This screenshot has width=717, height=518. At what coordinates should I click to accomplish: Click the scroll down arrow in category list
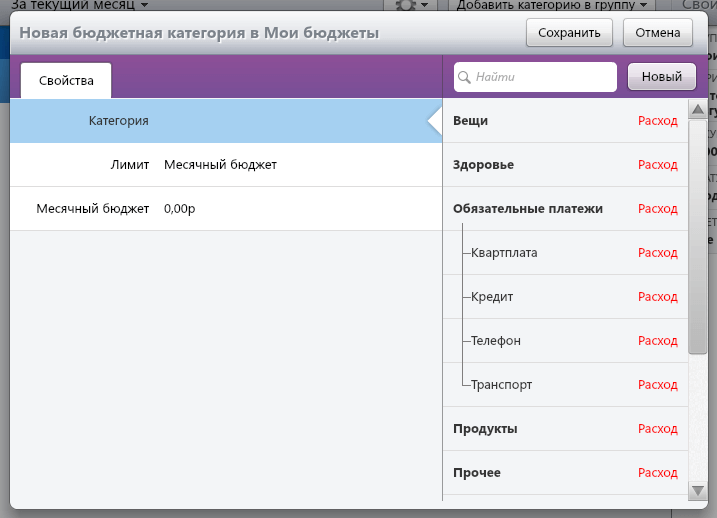[698, 491]
